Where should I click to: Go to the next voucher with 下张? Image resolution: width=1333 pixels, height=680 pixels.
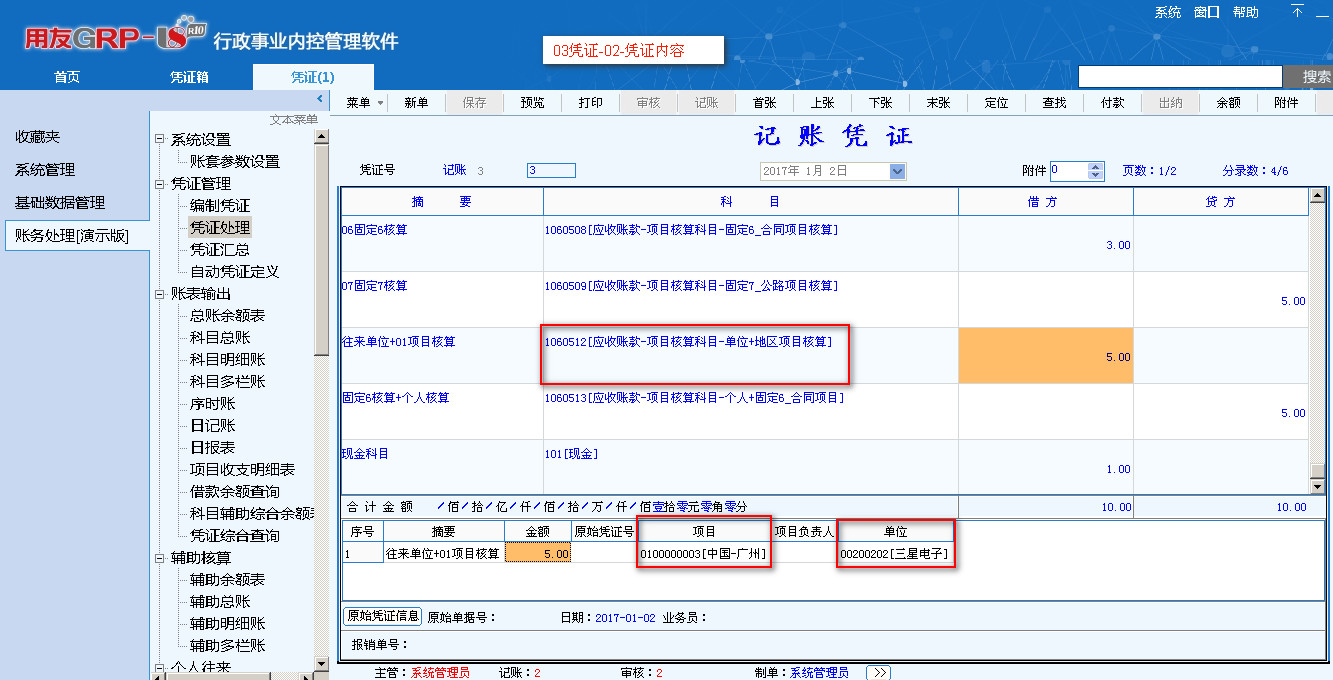pos(880,103)
